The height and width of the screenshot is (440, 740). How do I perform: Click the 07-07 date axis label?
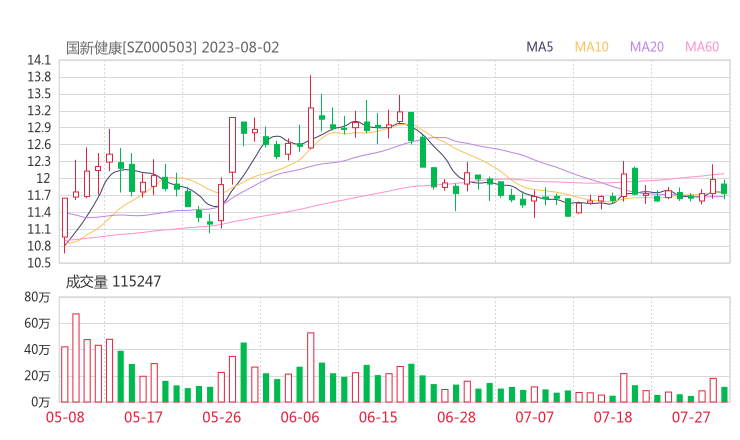[534, 417]
